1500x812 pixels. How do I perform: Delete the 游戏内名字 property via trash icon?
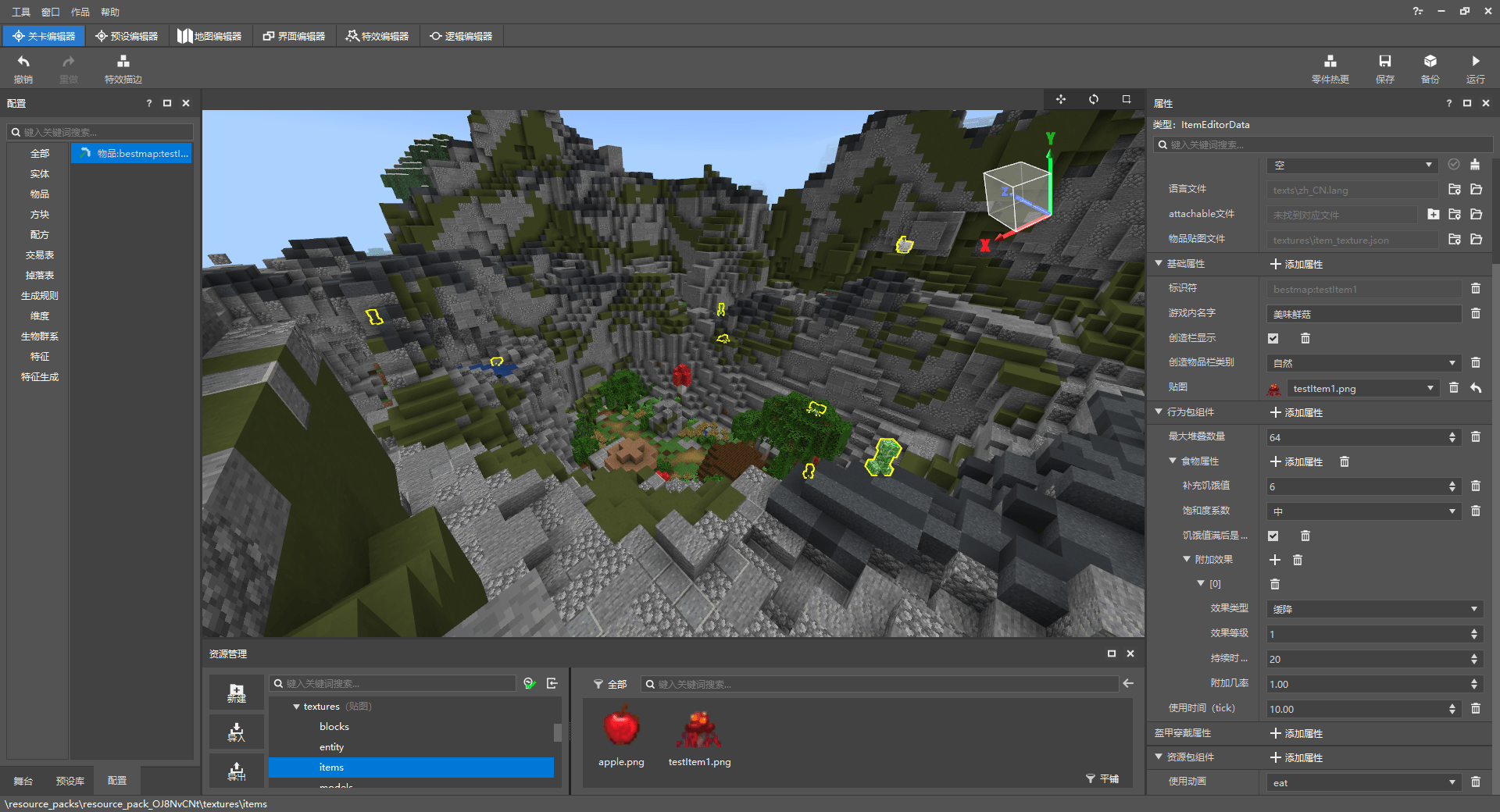(1476, 314)
